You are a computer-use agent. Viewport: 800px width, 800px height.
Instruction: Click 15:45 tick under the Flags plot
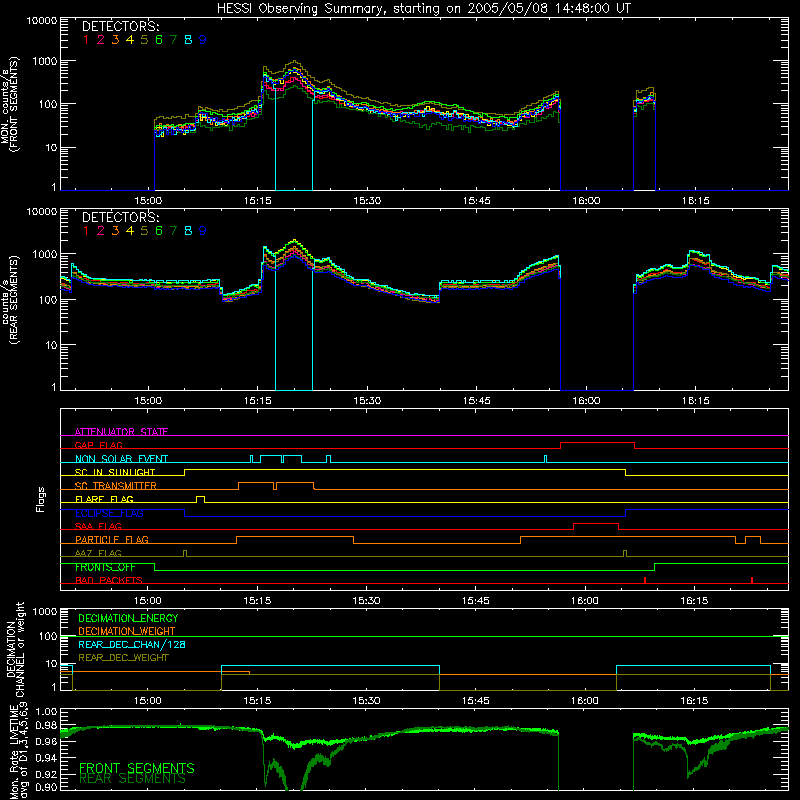(476, 601)
